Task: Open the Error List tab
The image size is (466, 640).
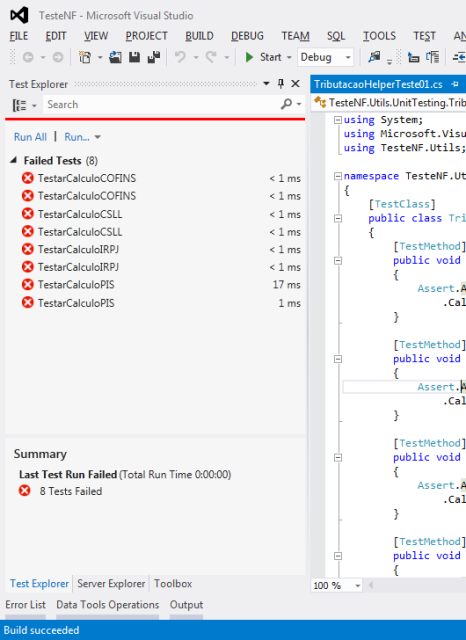Action: pos(25,605)
